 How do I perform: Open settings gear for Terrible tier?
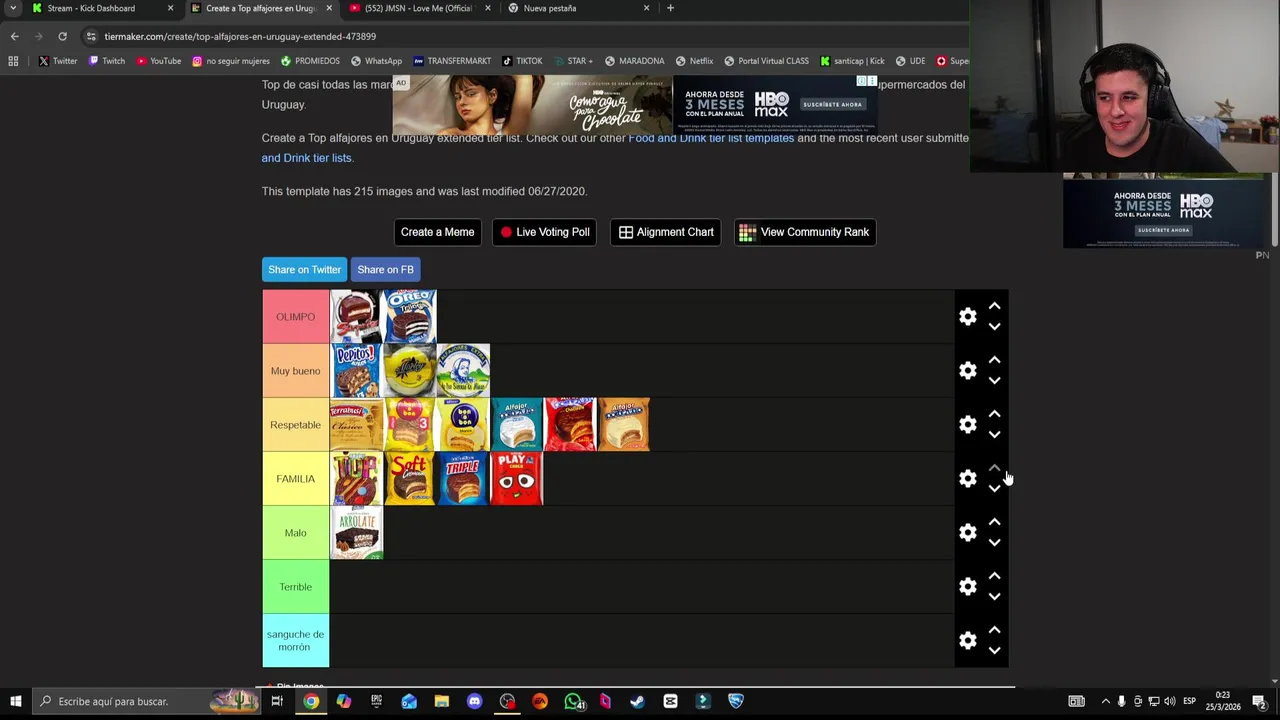[x=967, y=587]
